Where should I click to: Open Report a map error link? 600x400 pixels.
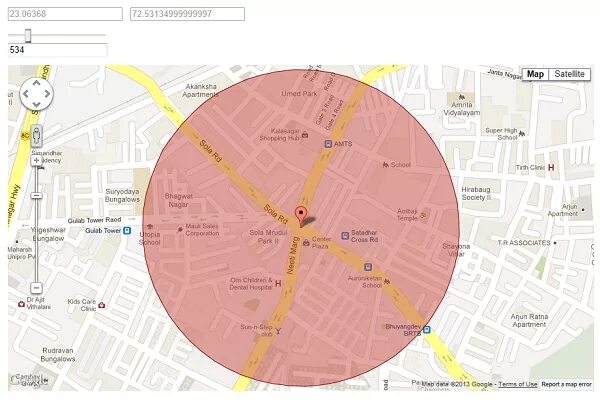click(567, 384)
